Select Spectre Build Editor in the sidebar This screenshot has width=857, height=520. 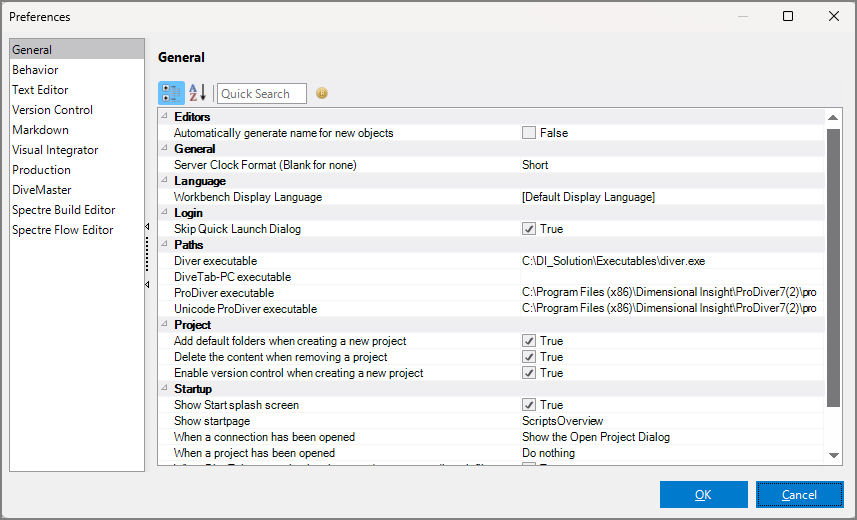click(x=63, y=210)
